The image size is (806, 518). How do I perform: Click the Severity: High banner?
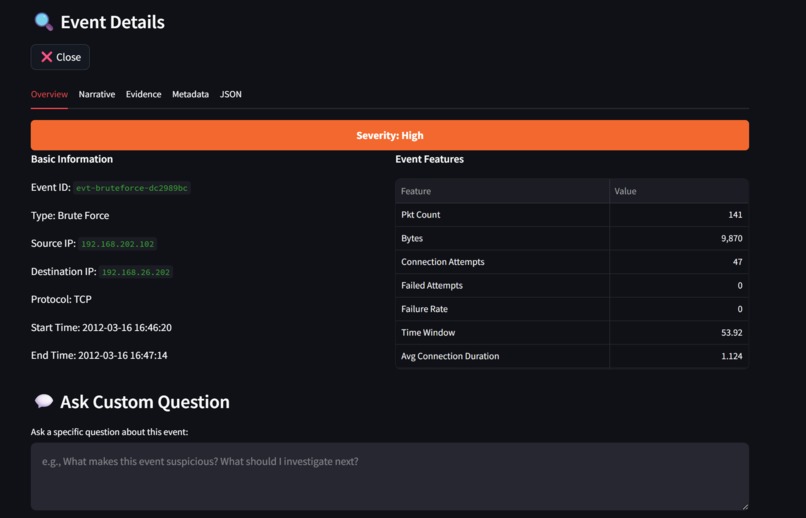click(390, 135)
